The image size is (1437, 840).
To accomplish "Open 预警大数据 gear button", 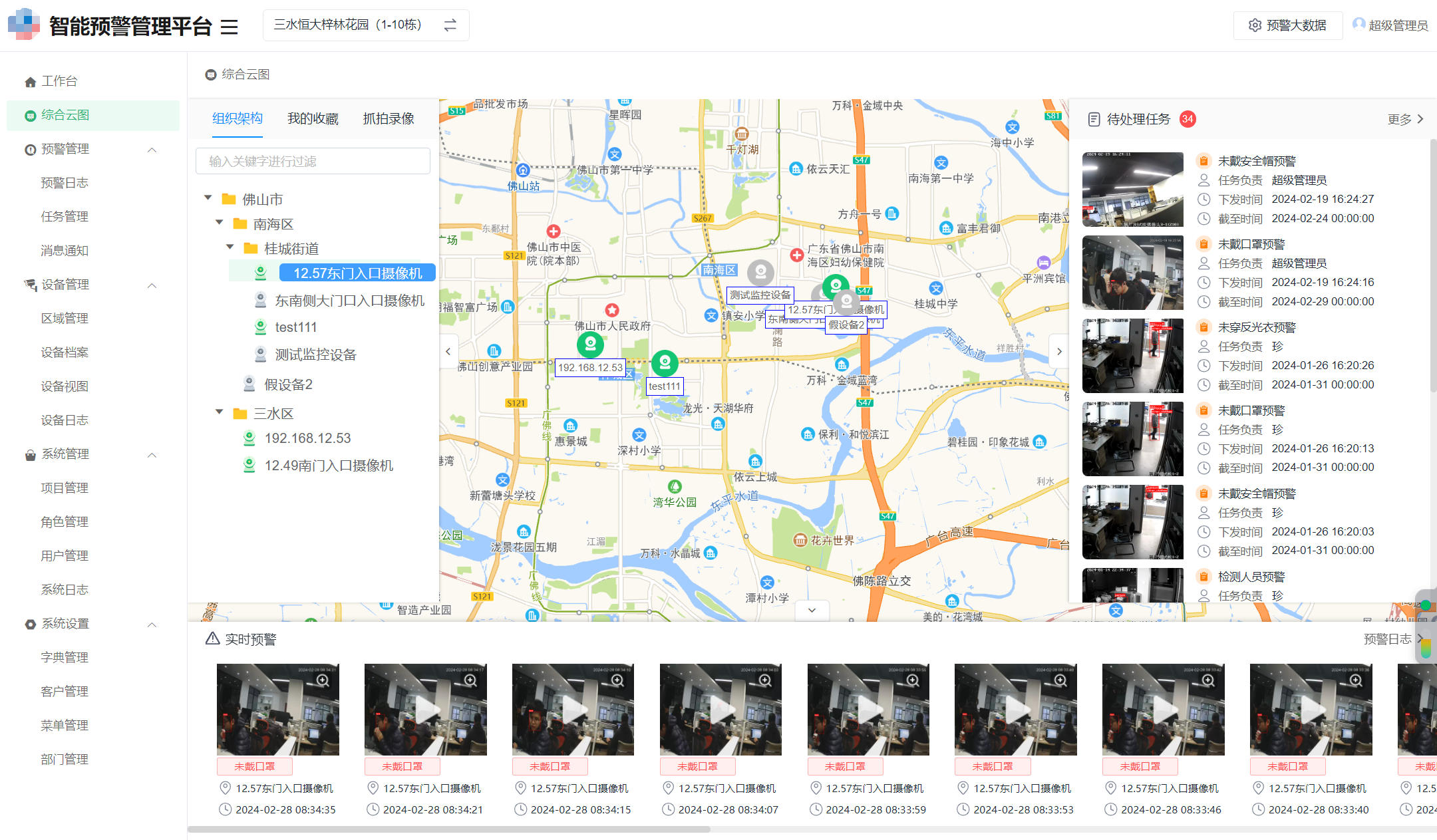I will point(1287,25).
